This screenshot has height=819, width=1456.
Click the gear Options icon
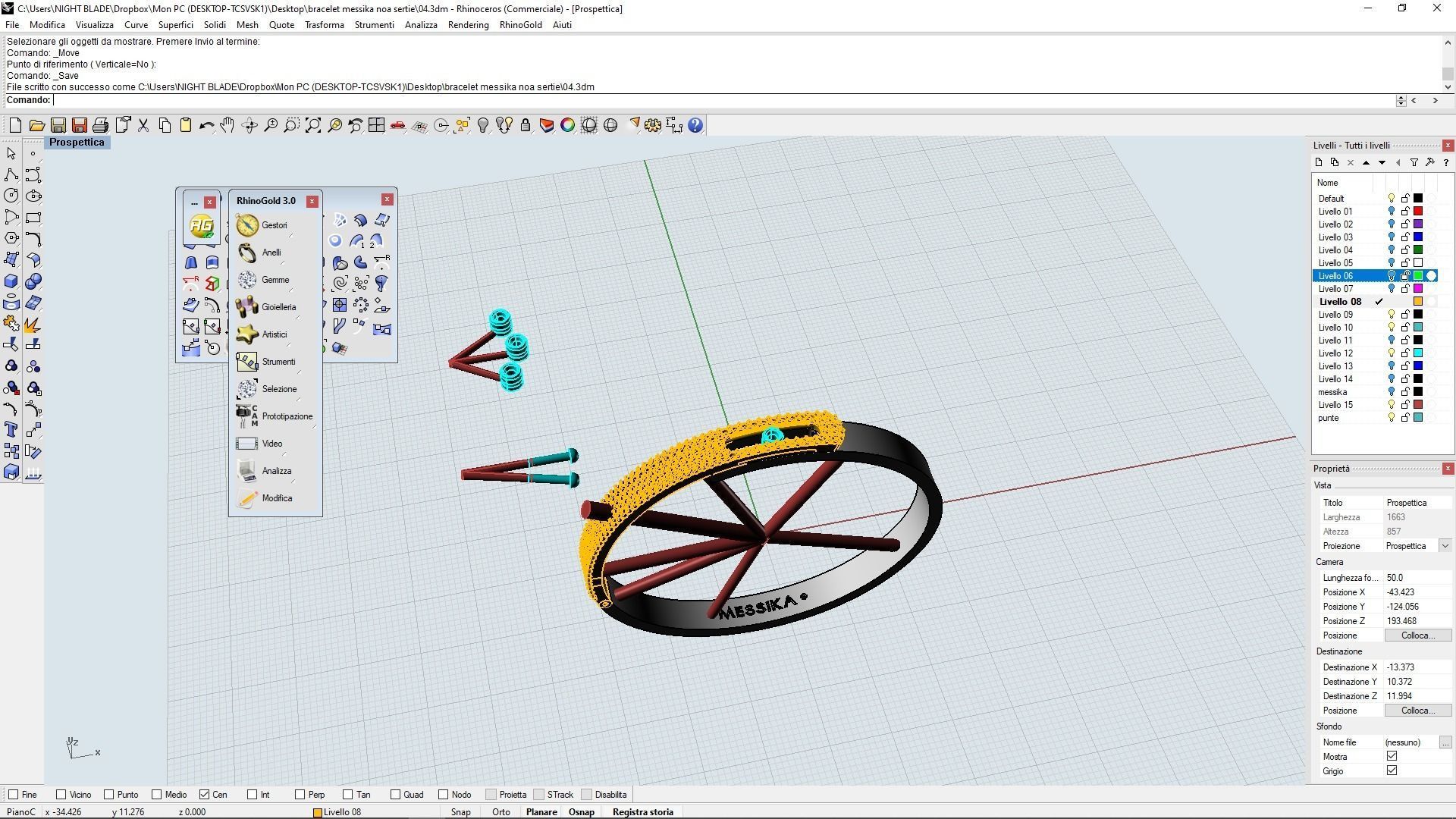tap(653, 125)
